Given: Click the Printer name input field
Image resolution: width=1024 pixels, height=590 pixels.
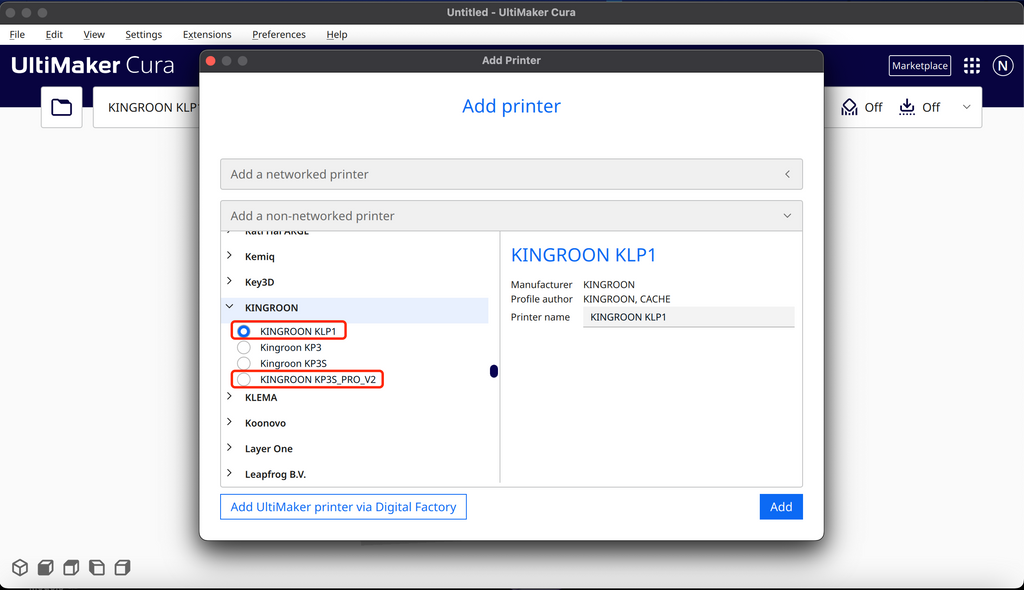Looking at the screenshot, I should (x=688, y=317).
